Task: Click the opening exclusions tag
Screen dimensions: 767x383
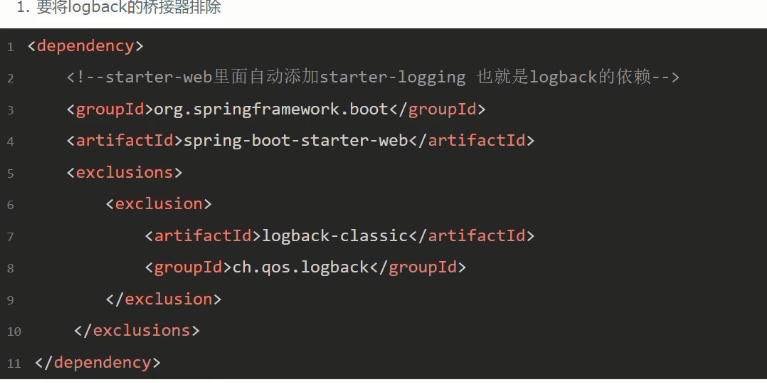Action: pos(124,172)
